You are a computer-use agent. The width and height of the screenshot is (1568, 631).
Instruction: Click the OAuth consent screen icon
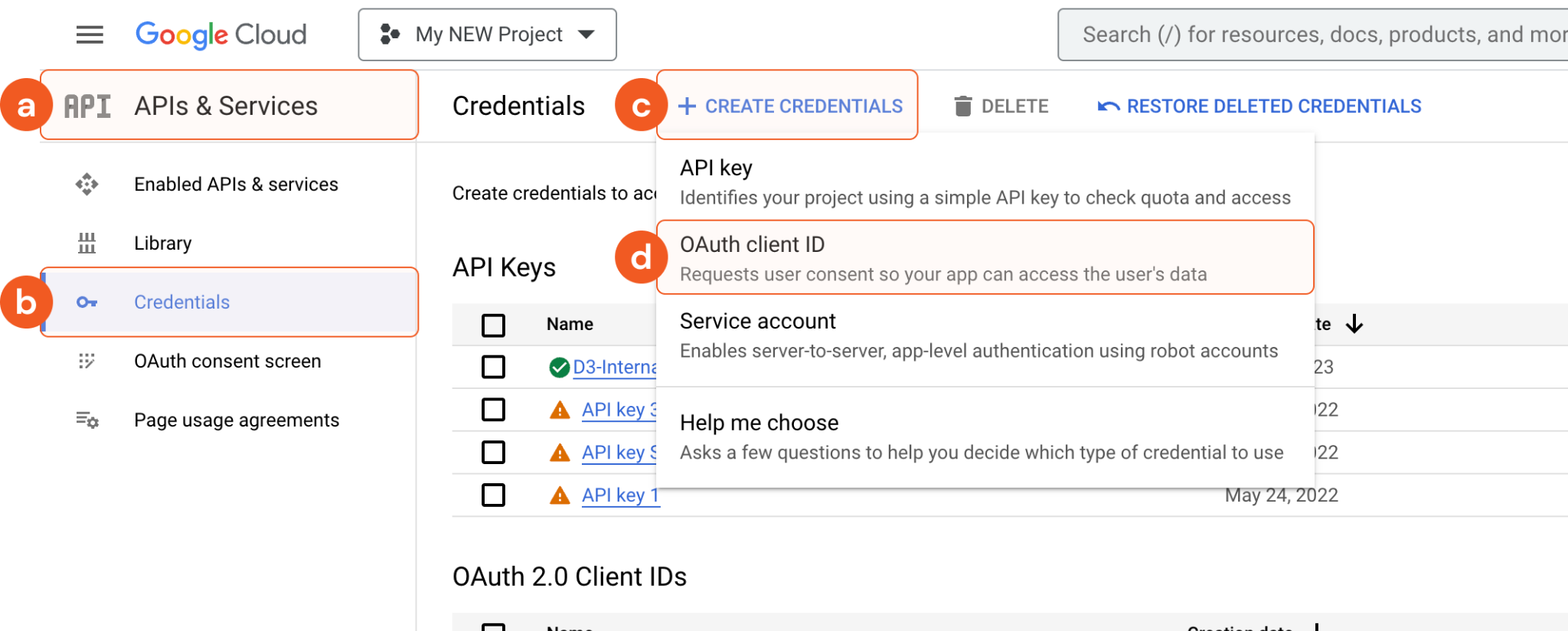coord(87,361)
